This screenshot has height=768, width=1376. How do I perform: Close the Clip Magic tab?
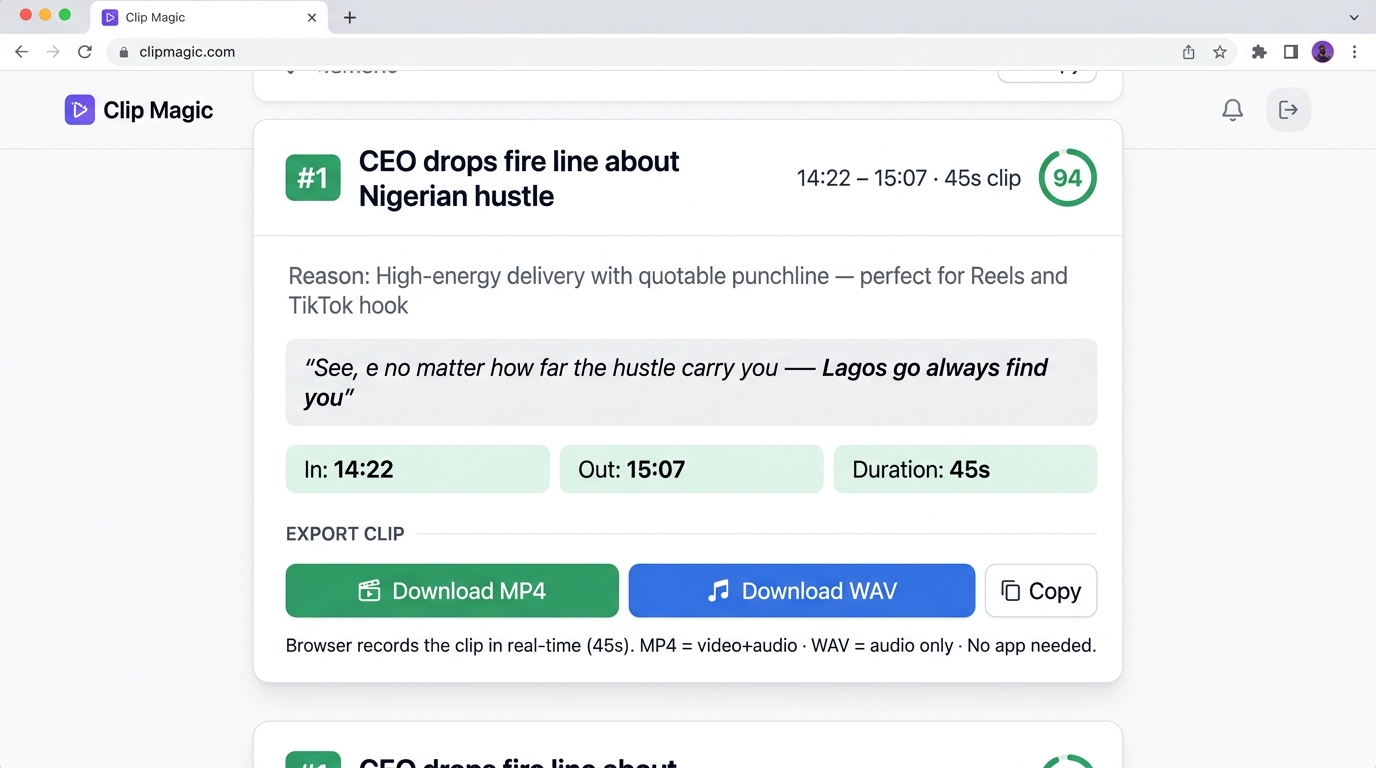(312, 18)
